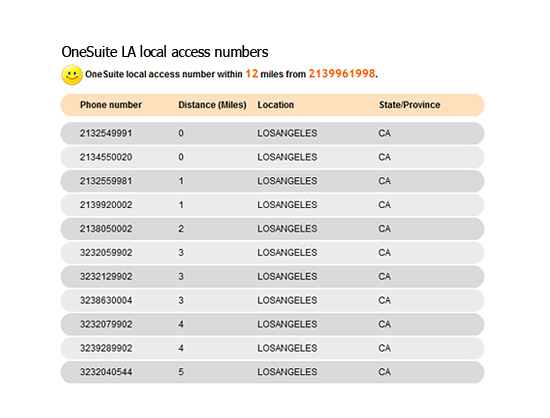Select the Distance (Miles) column header
The image size is (550, 418).
212,105
